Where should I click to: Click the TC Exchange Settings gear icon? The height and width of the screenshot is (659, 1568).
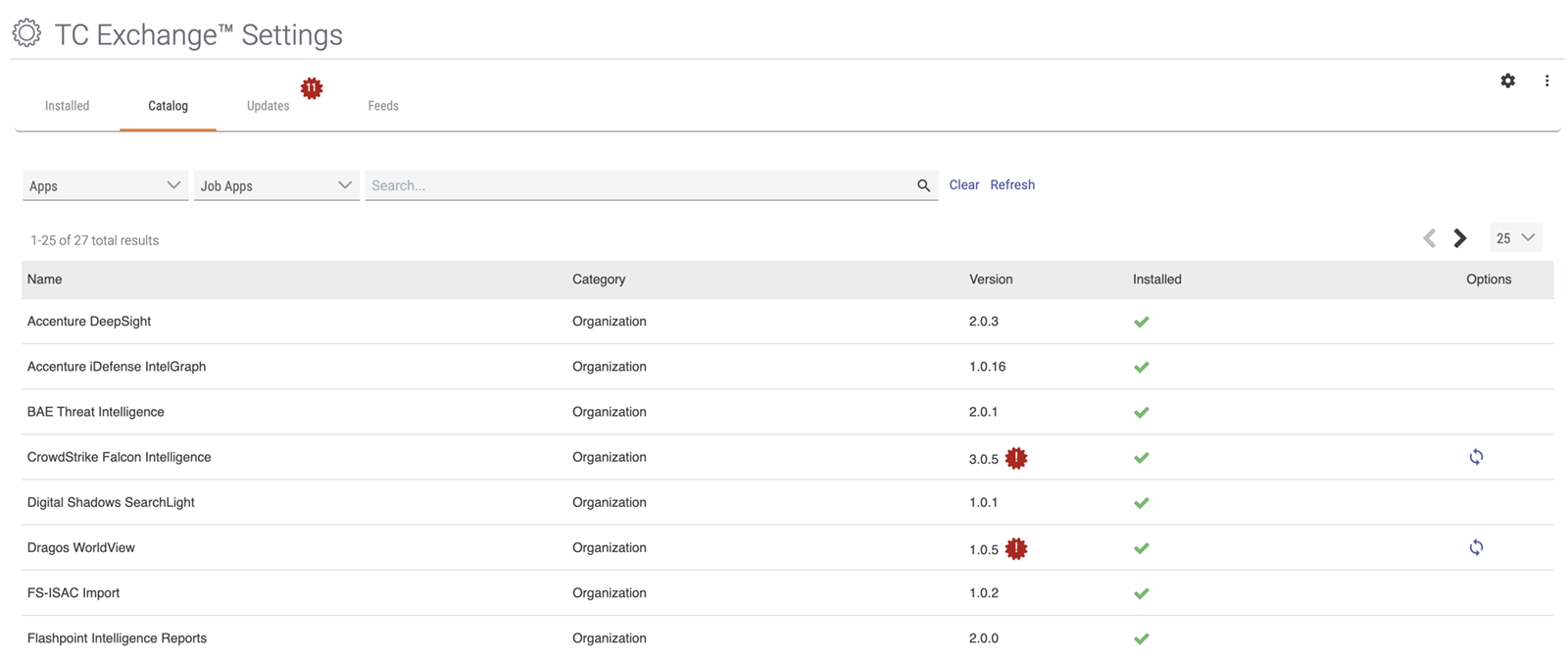(26, 33)
